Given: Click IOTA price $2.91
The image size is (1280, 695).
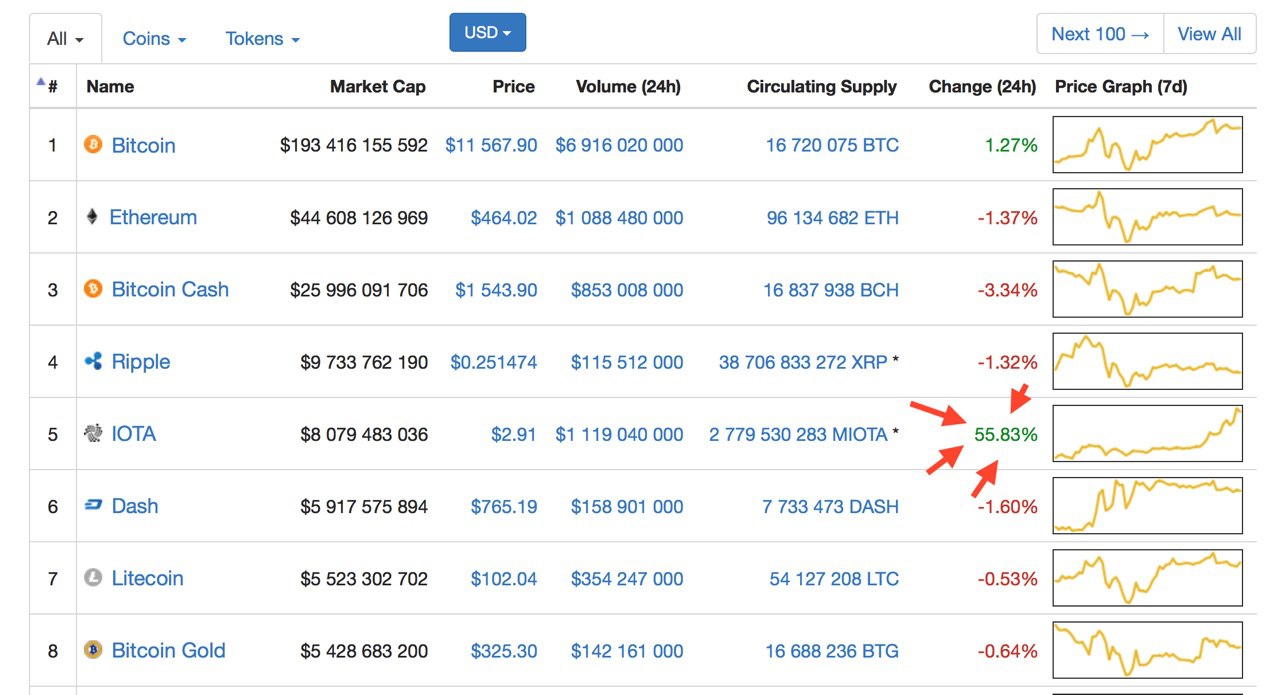Looking at the screenshot, I should [x=514, y=434].
